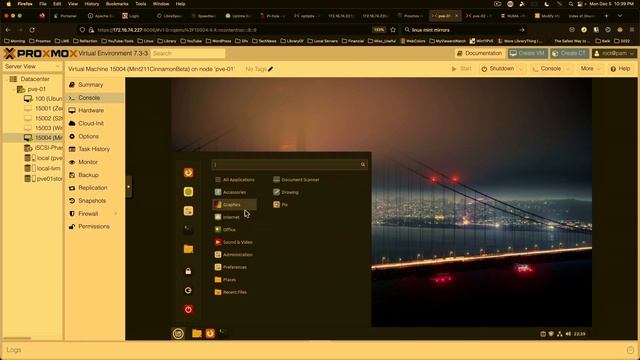
Task: Click the Start button
Action: coord(462,69)
